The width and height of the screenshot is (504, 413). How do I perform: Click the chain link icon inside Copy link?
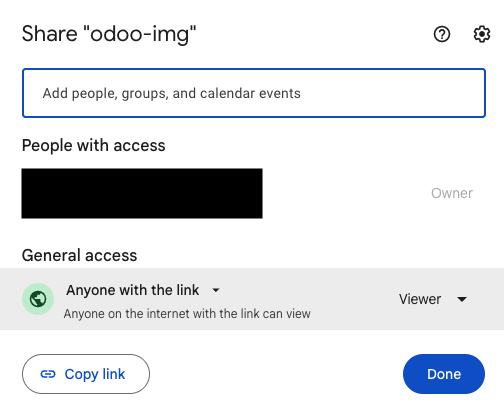click(48, 374)
